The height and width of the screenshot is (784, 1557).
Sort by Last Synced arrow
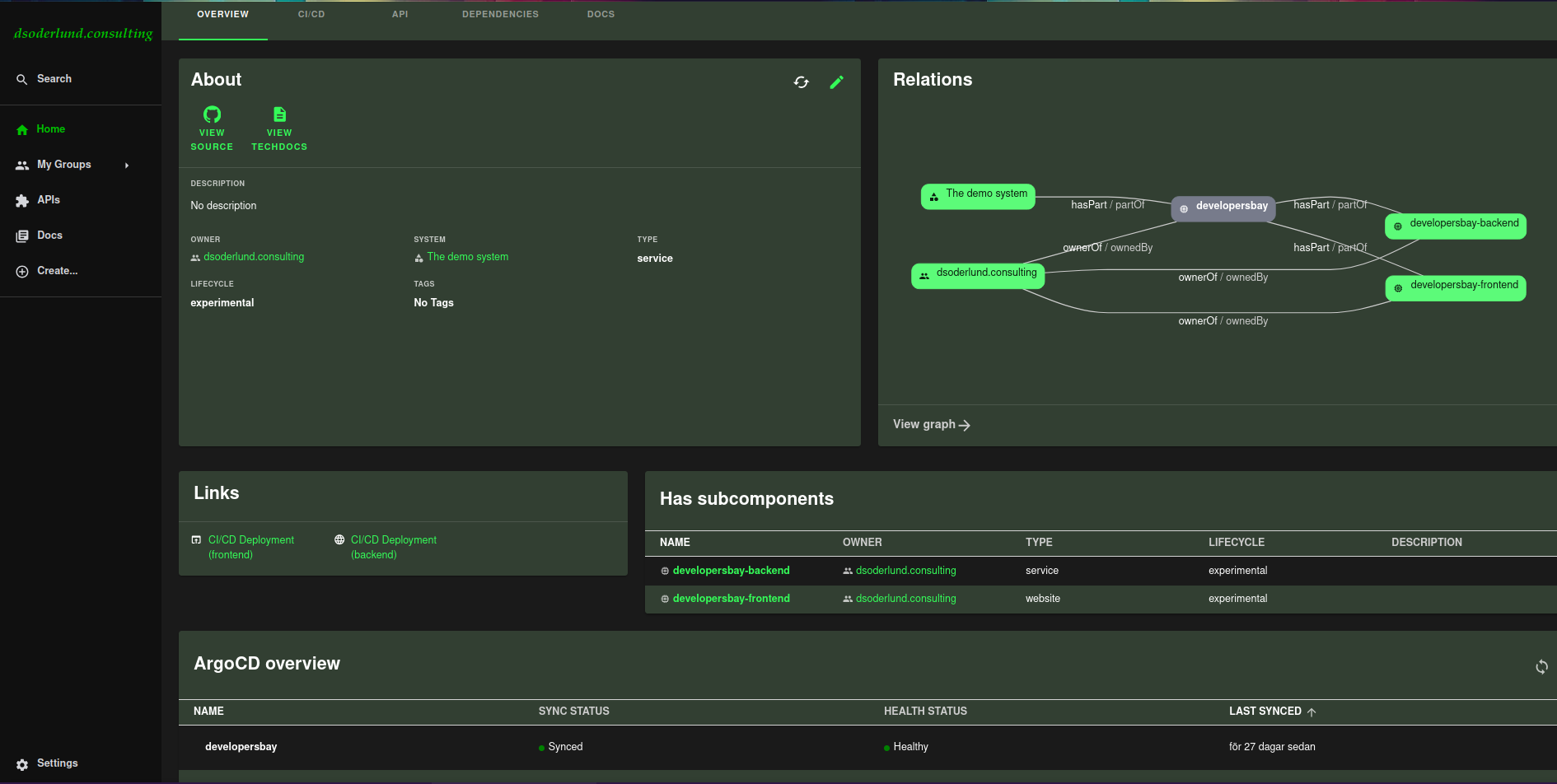coord(1312,712)
